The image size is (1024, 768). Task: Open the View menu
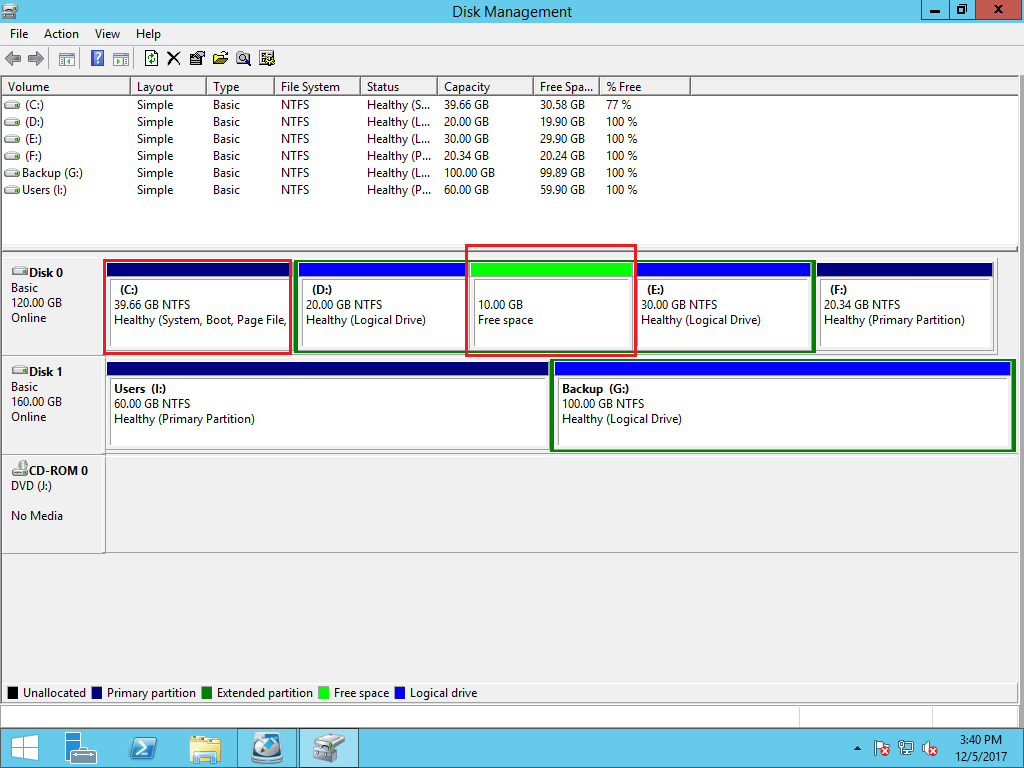coord(107,34)
